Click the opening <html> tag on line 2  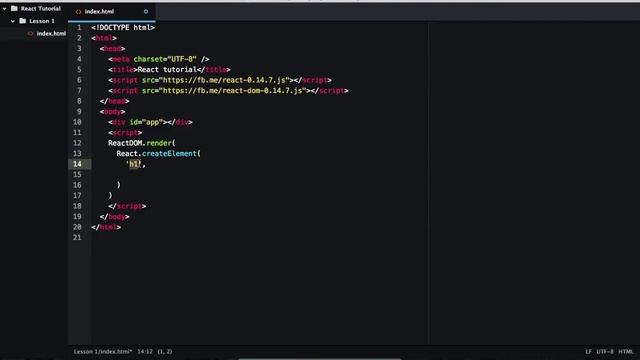click(104, 38)
